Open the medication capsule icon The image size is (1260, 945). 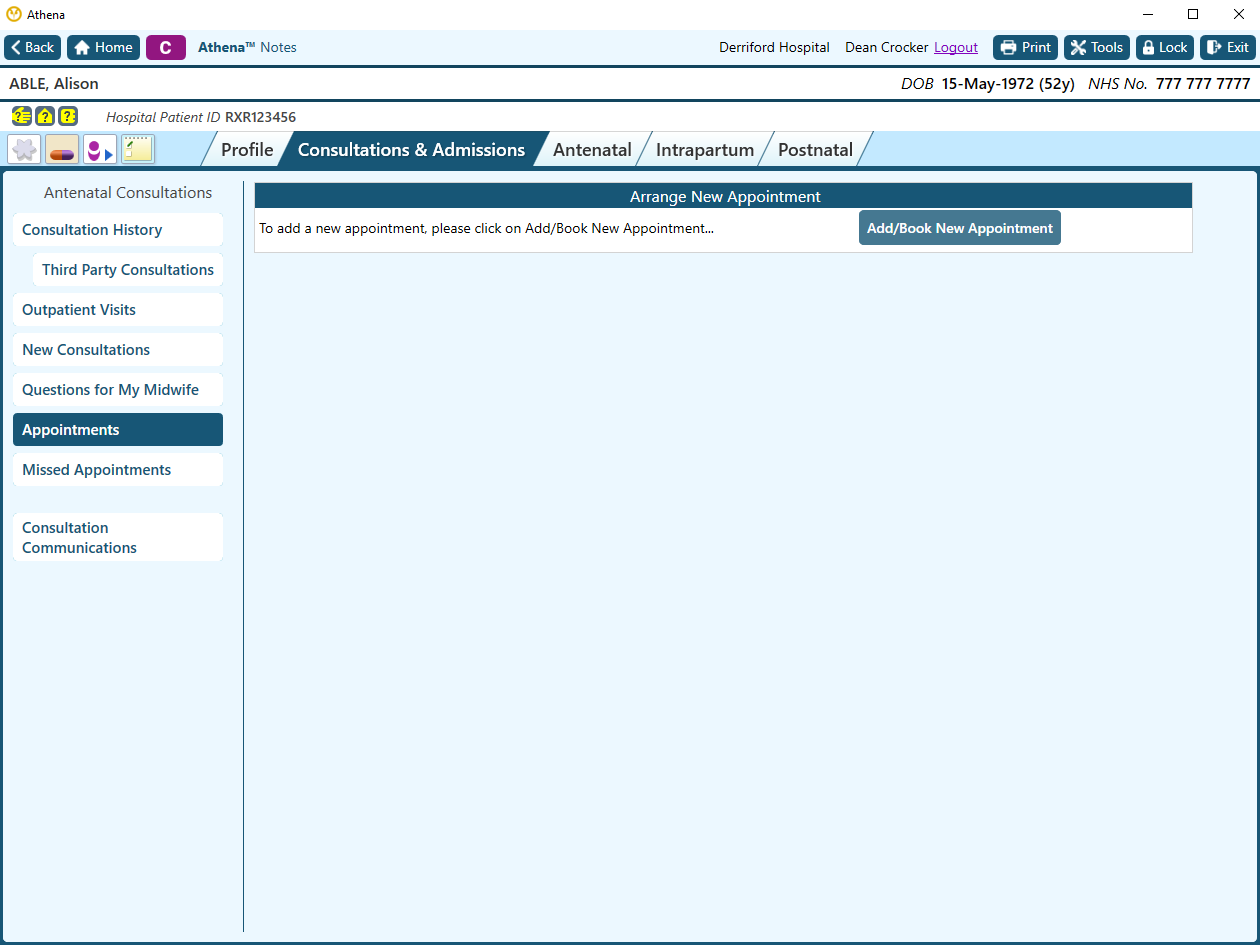pos(62,149)
